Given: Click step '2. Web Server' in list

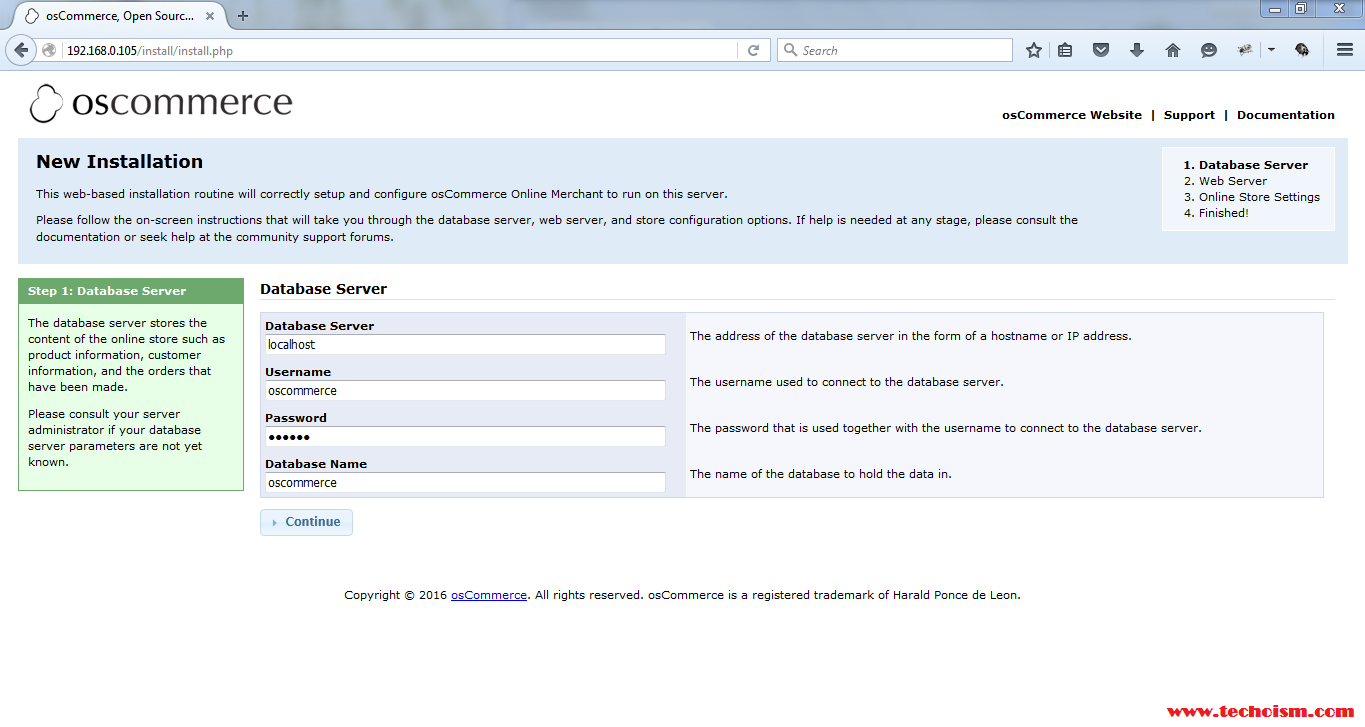Looking at the screenshot, I should (x=1225, y=181).
